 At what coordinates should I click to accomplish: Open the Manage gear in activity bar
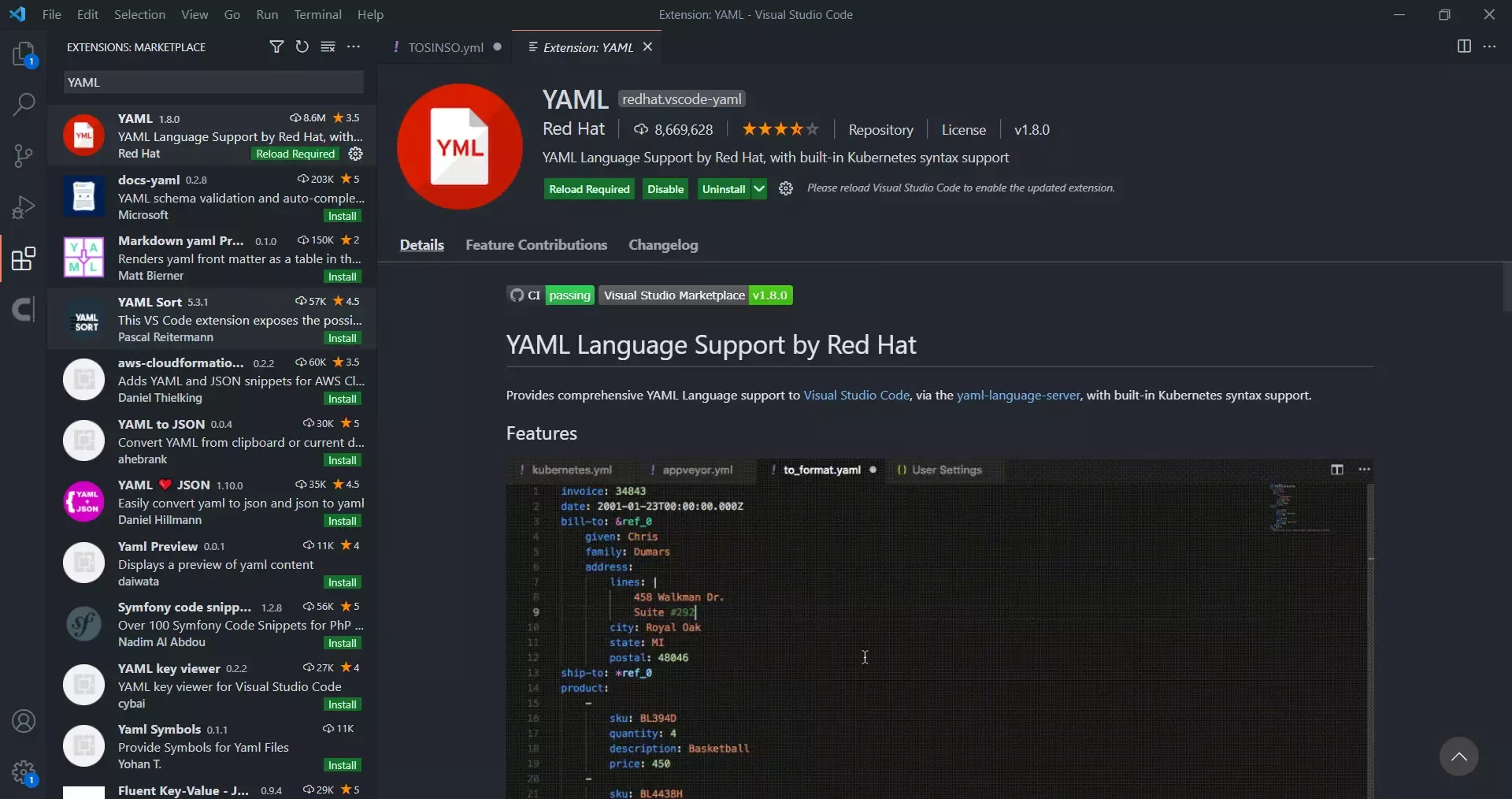coord(24,773)
